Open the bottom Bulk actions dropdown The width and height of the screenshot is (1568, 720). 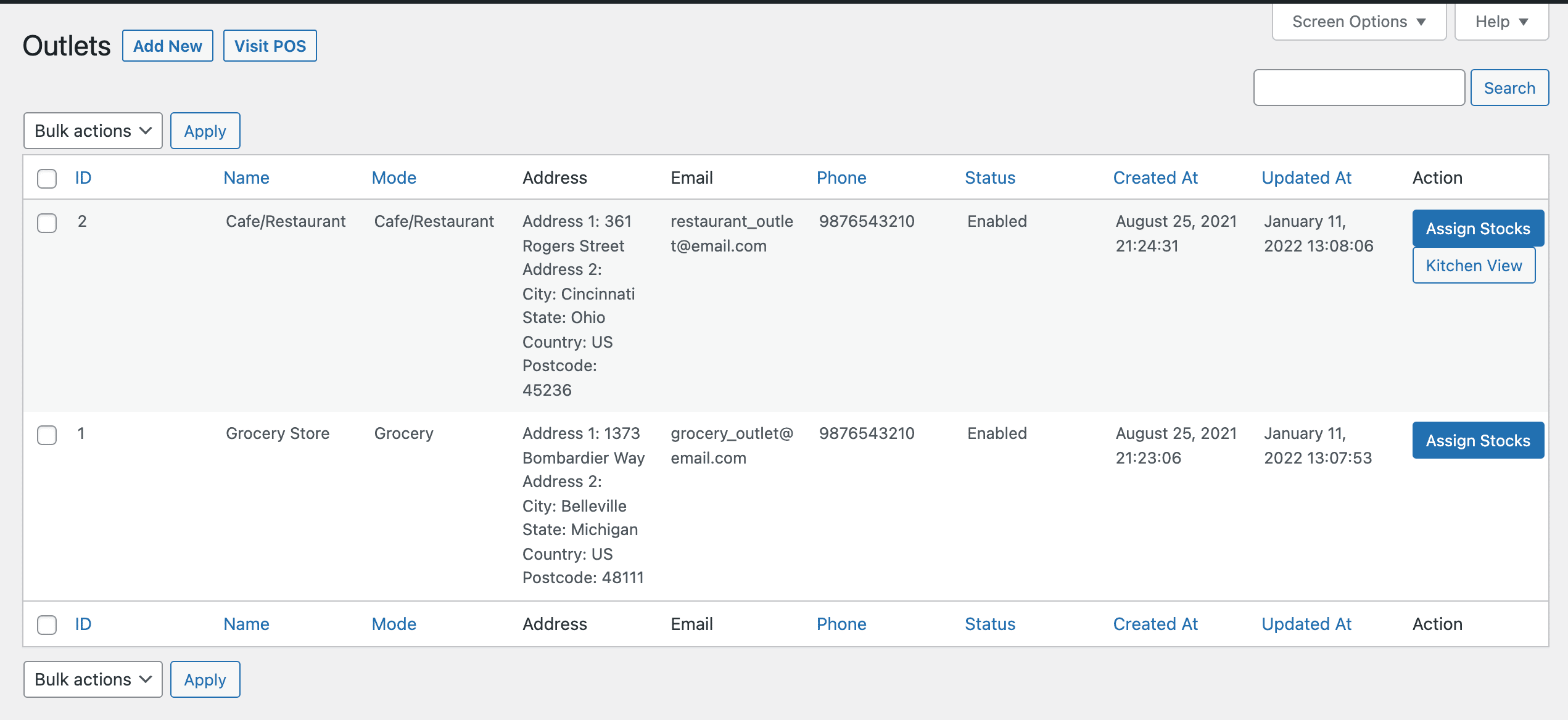click(93, 679)
